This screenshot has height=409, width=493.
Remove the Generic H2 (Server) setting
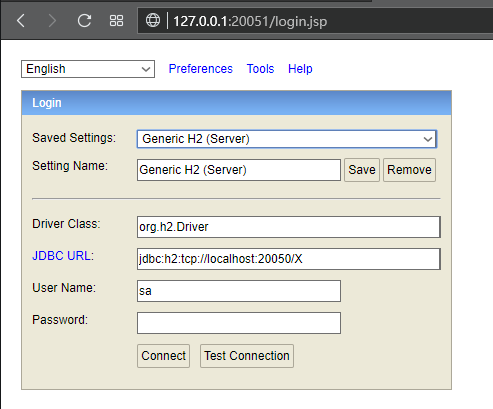tap(409, 170)
